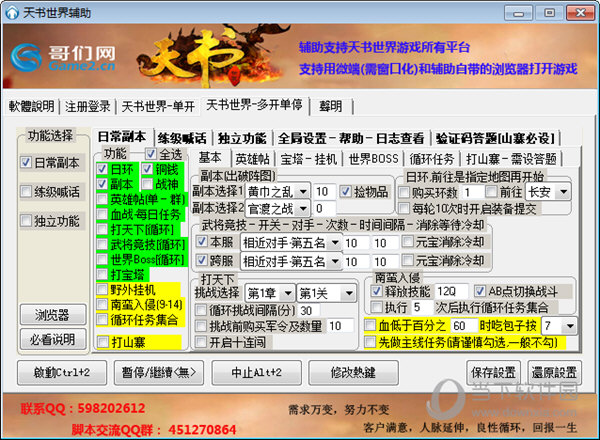
Task: Click the 中止Alt+2 button
Action: pos(256,372)
